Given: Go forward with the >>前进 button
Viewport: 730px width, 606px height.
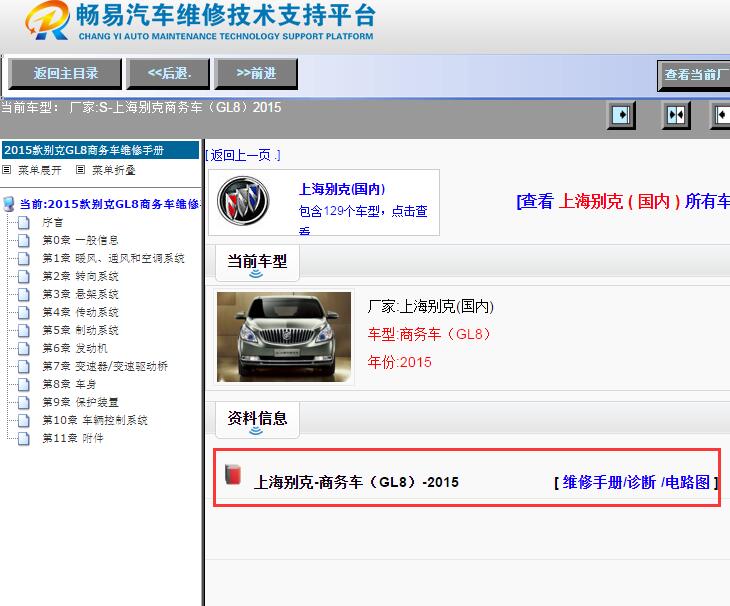Looking at the screenshot, I should (x=256, y=74).
